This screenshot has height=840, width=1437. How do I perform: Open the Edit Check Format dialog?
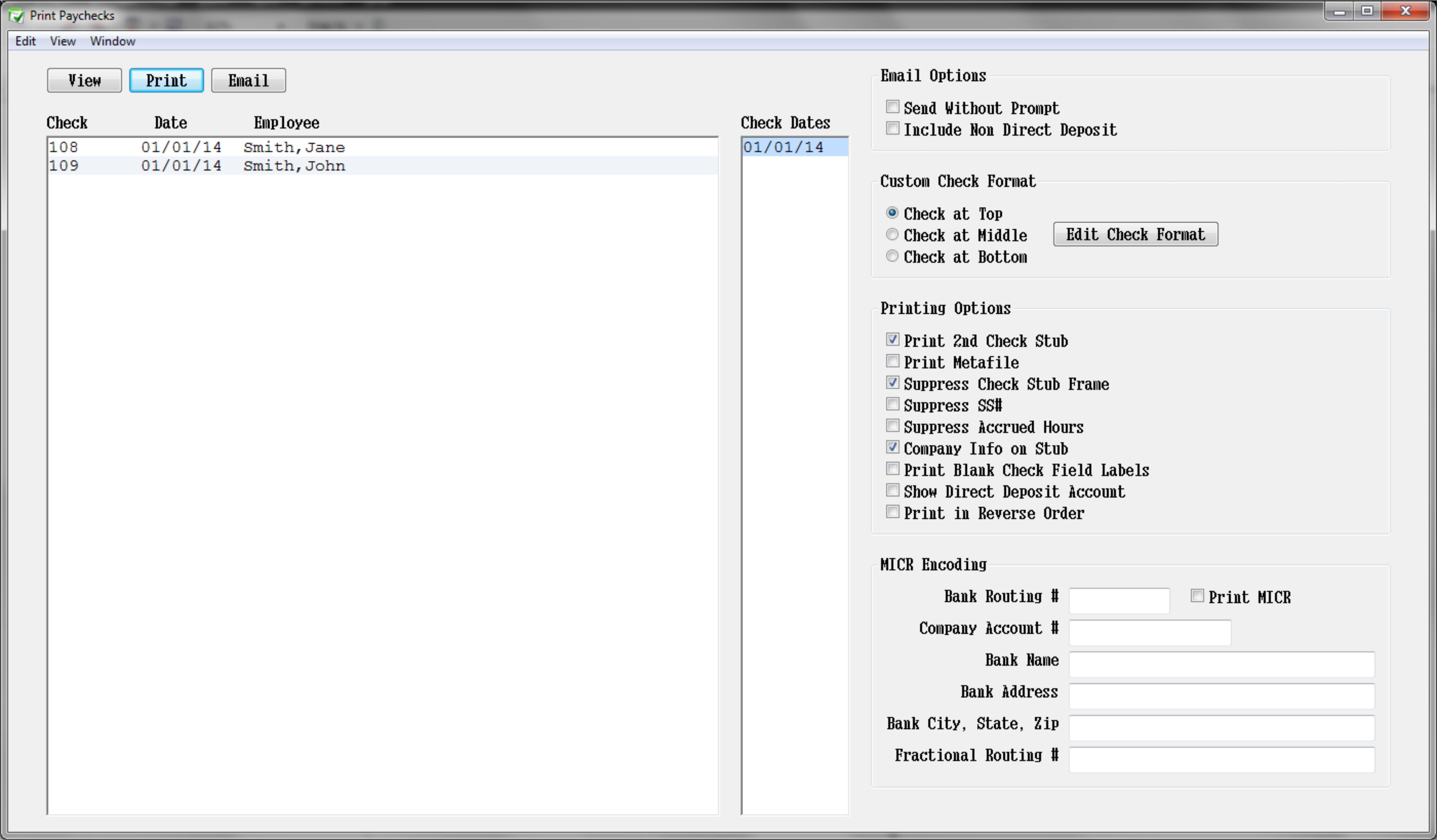[1135, 234]
